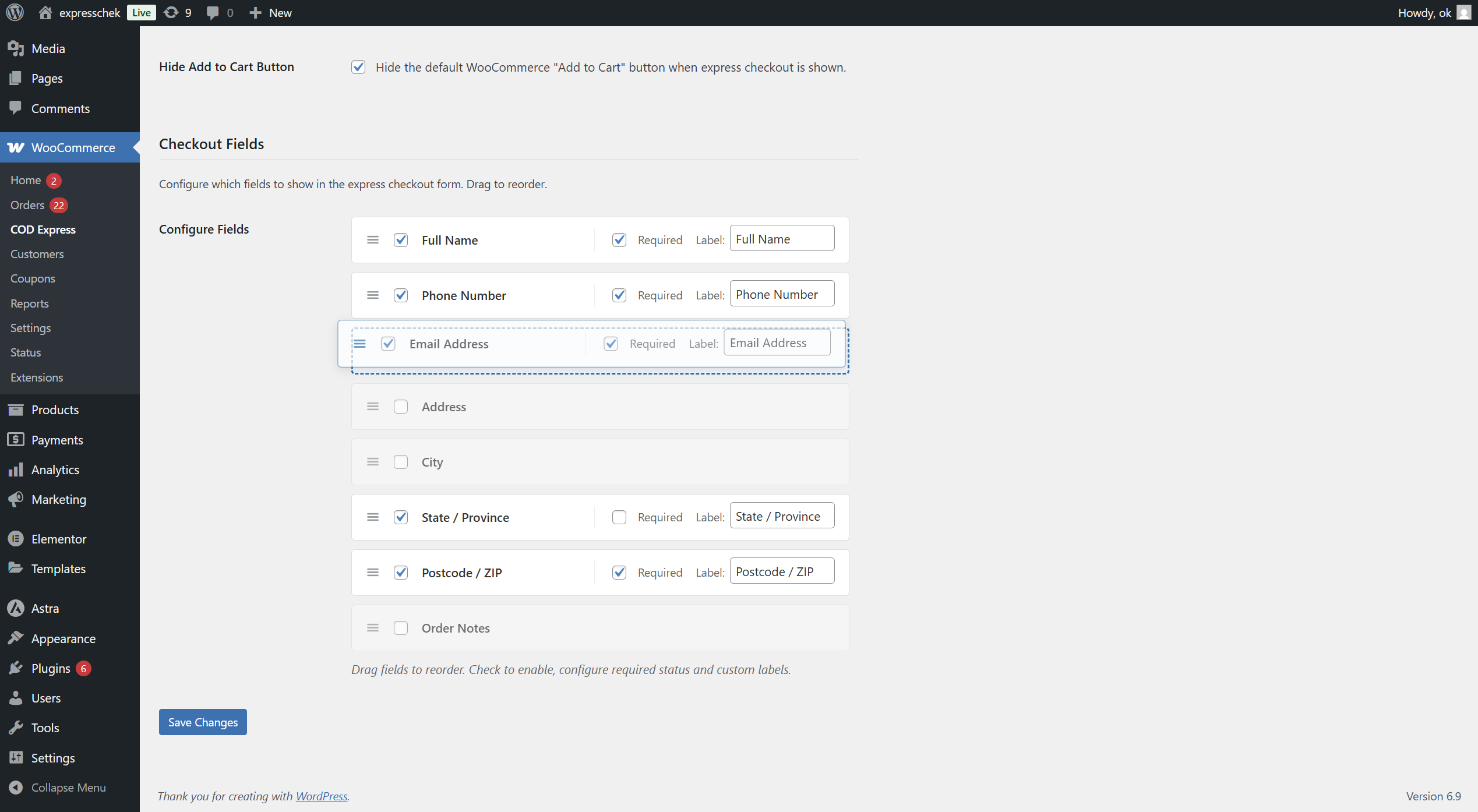Click the WordPress logo in the admin bar
The width and height of the screenshot is (1478, 812).
15,12
